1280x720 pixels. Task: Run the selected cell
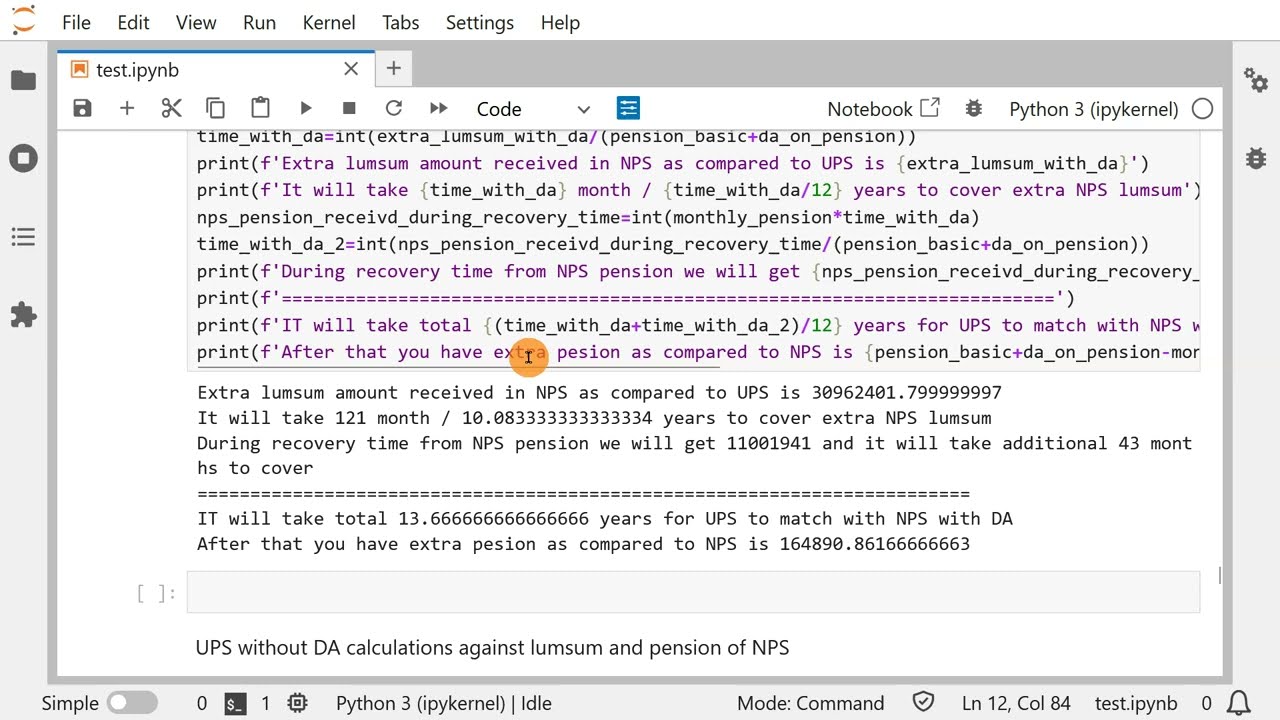point(305,108)
